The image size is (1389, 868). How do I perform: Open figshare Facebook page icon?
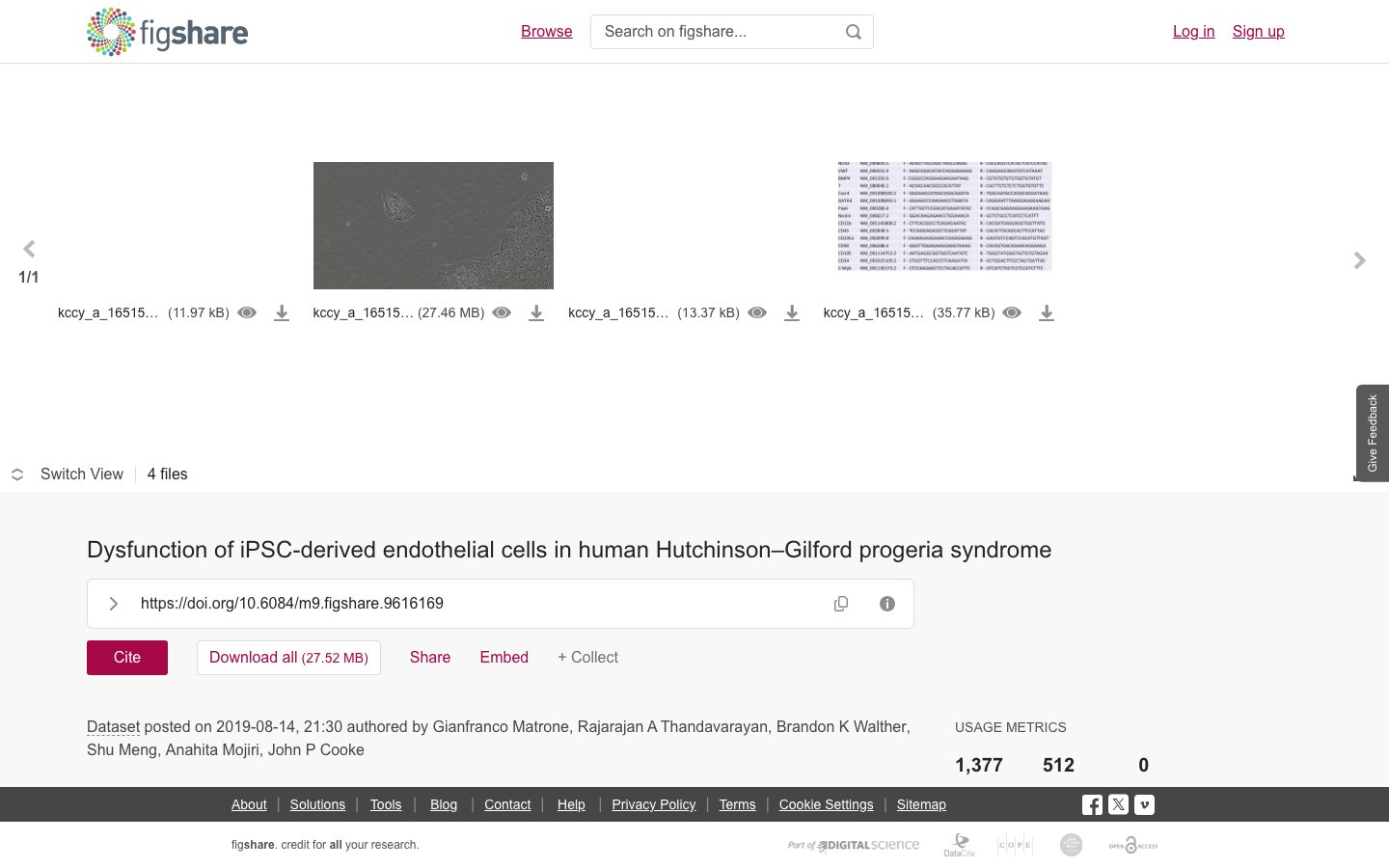click(1092, 804)
